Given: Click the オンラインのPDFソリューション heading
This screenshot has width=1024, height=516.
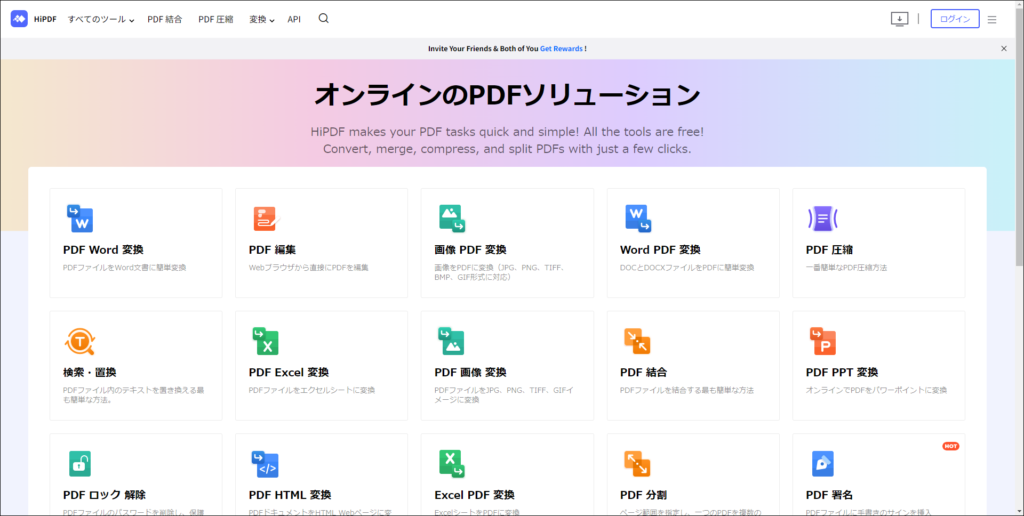Looking at the screenshot, I should point(507,95).
